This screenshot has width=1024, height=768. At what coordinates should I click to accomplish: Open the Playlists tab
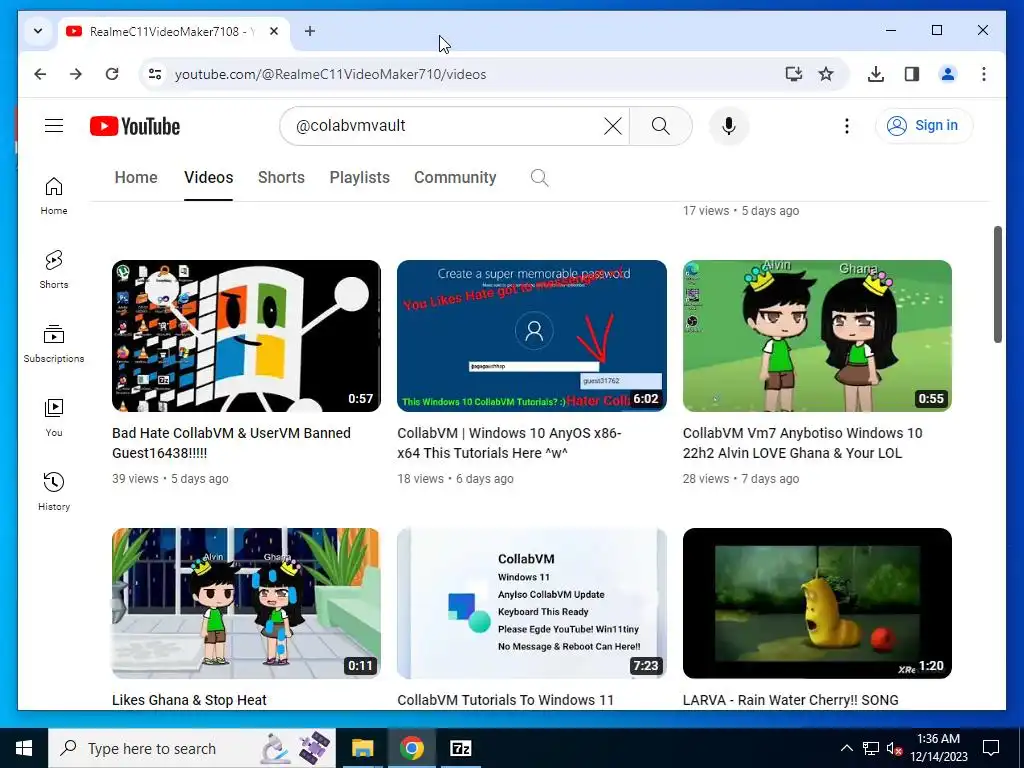point(359,178)
